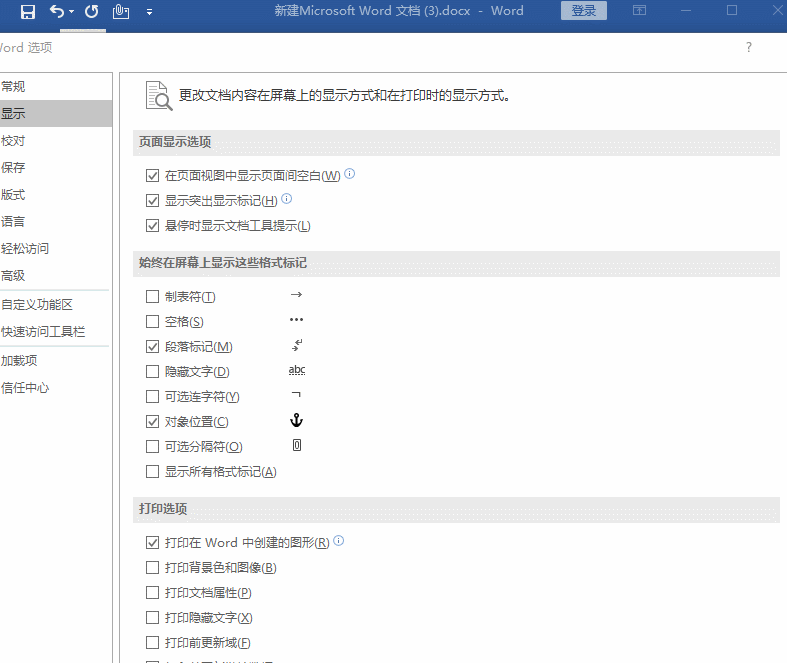Image resolution: width=787 pixels, height=663 pixels.
Task: Click info icon beside 在页面视图中显示页面间空白
Action: tap(350, 174)
